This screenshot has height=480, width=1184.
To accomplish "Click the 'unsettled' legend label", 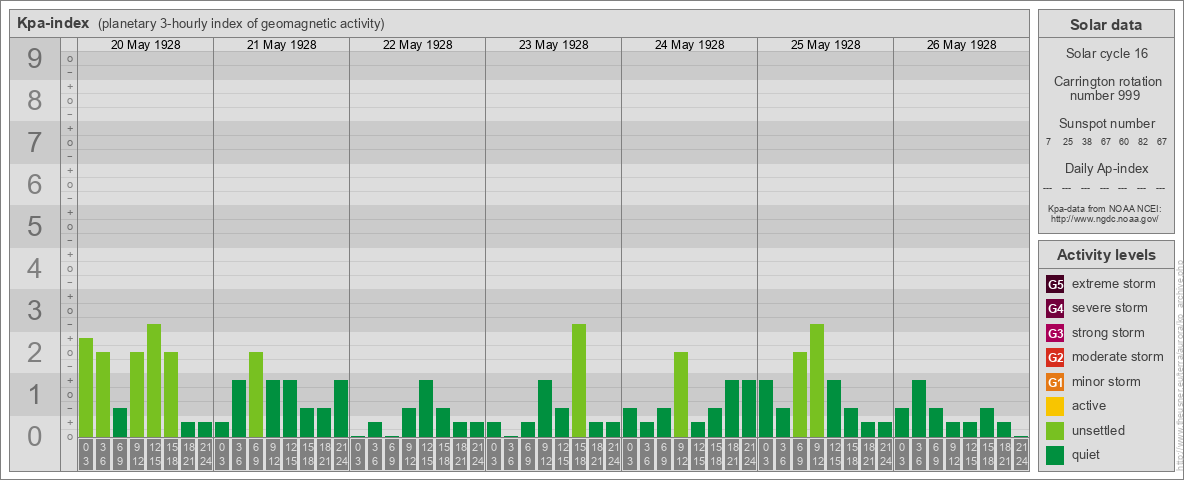I will point(1098,430).
